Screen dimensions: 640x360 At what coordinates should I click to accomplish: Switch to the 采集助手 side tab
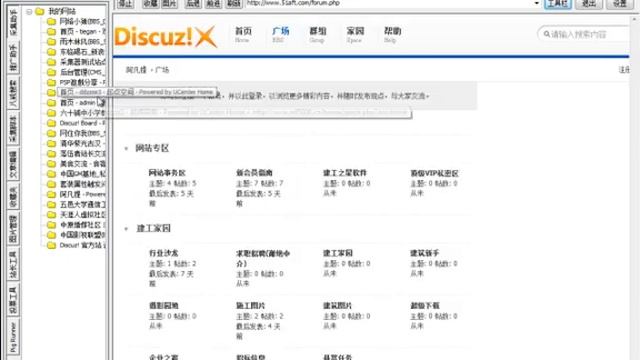click(x=13, y=22)
